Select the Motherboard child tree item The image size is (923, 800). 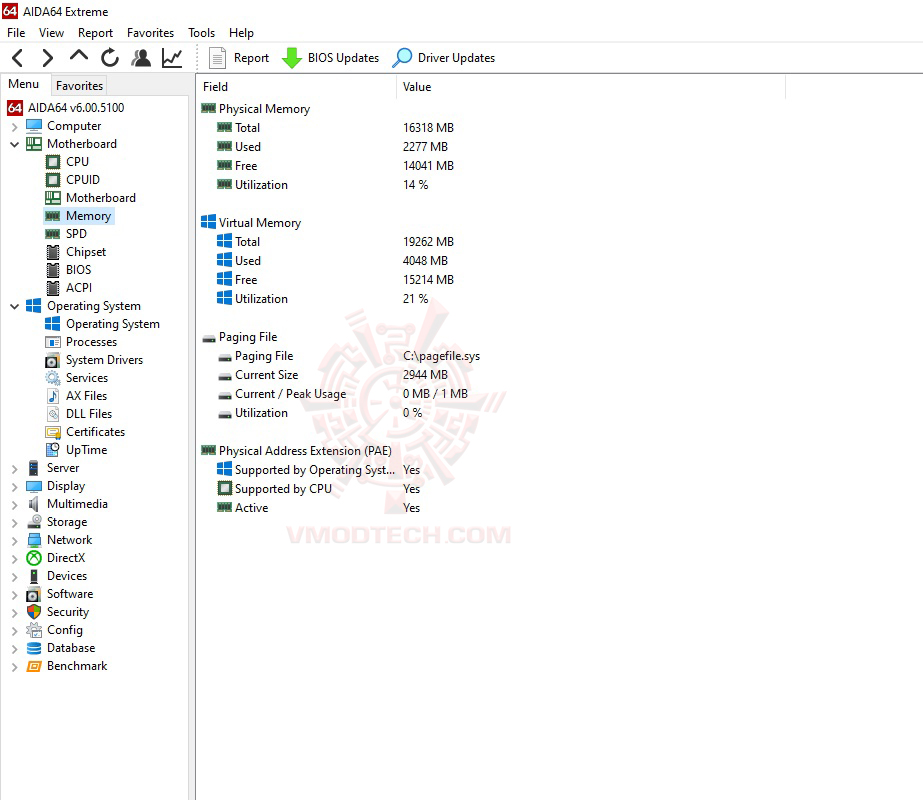[x=101, y=198]
